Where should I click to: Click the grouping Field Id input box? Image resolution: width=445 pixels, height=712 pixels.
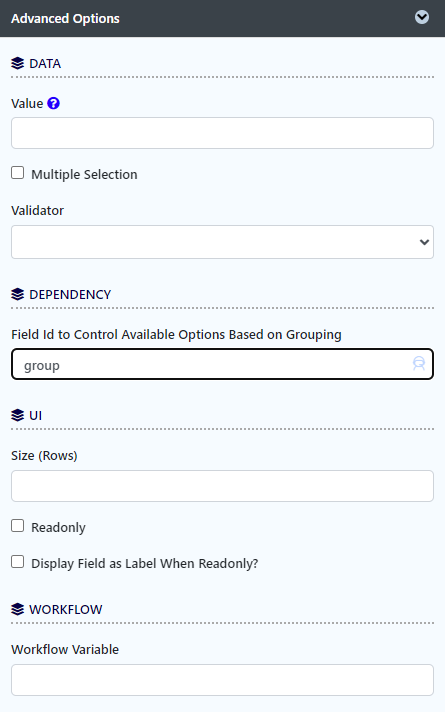[222, 364]
